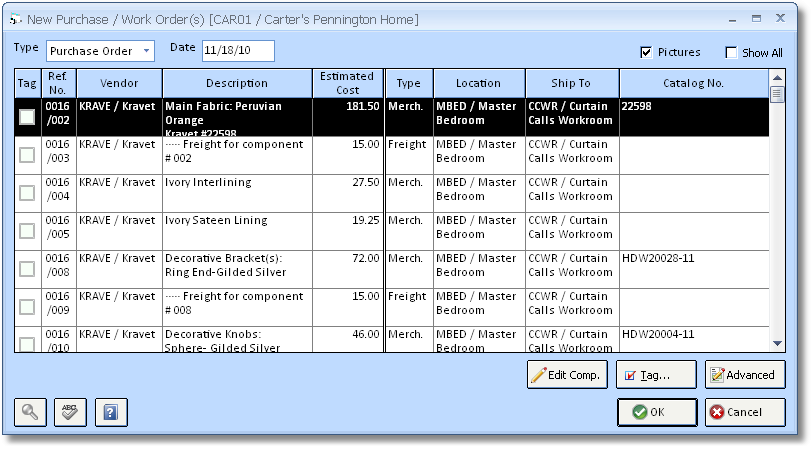Click the estimated cost 181.50

[362, 106]
